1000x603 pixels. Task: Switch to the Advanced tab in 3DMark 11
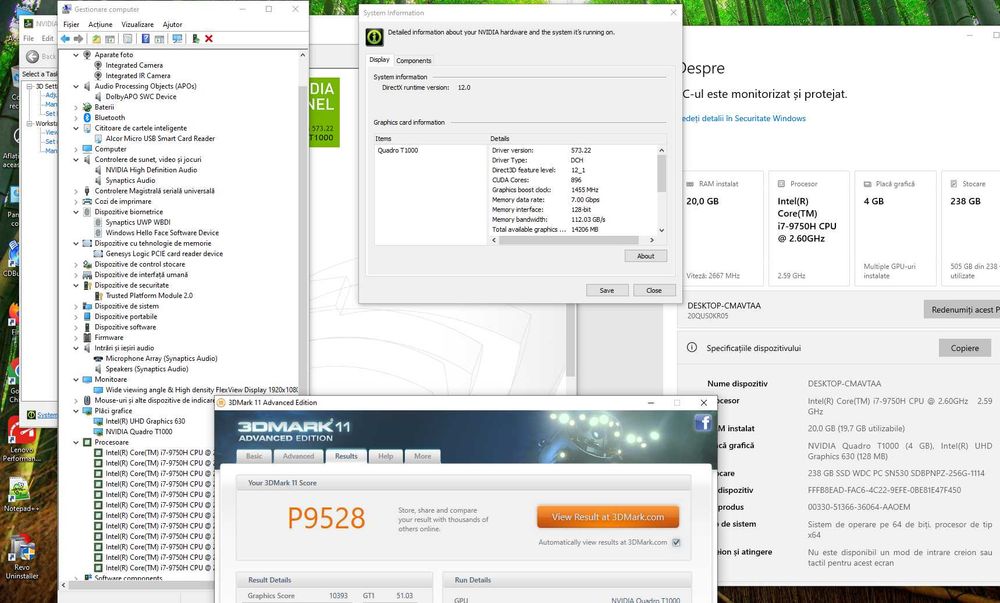click(298, 456)
